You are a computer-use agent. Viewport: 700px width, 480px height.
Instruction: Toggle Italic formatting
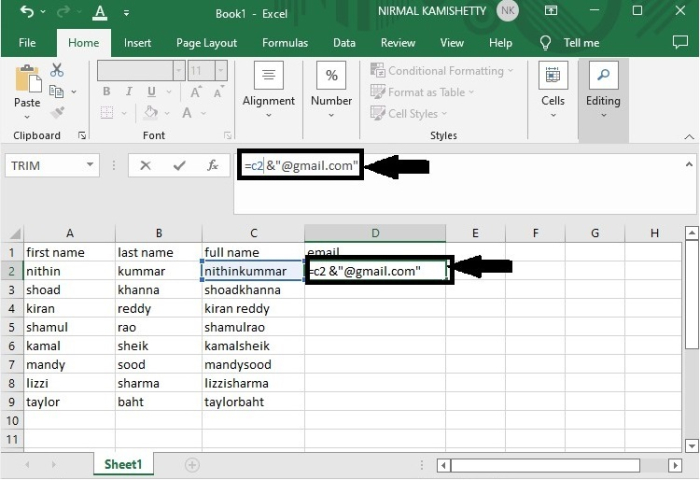tap(129, 92)
